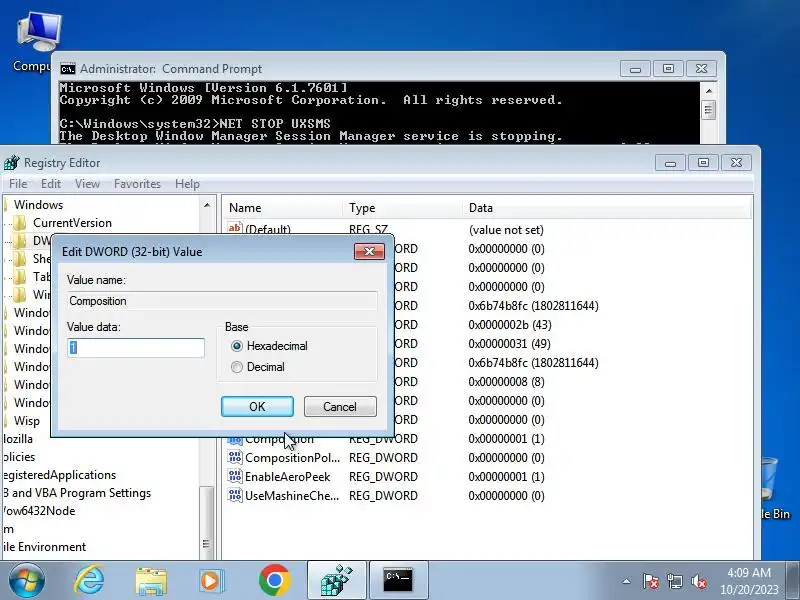Cancel the Edit DWORD dialog
Image resolution: width=800 pixels, height=600 pixels.
click(x=340, y=407)
